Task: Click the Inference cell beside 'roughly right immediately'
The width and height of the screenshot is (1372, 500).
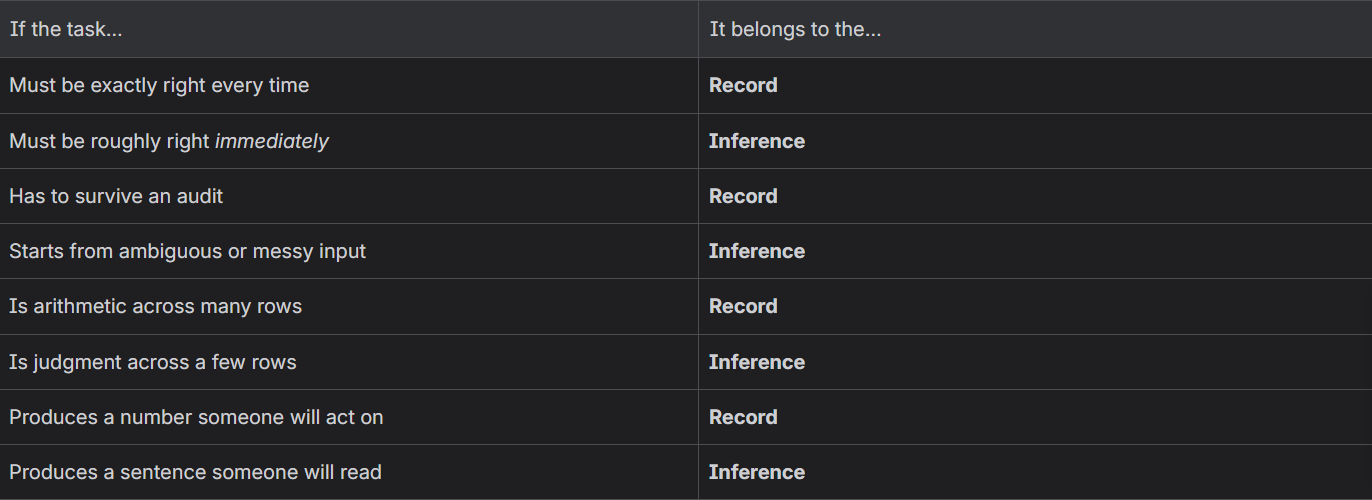Action: pos(1035,141)
